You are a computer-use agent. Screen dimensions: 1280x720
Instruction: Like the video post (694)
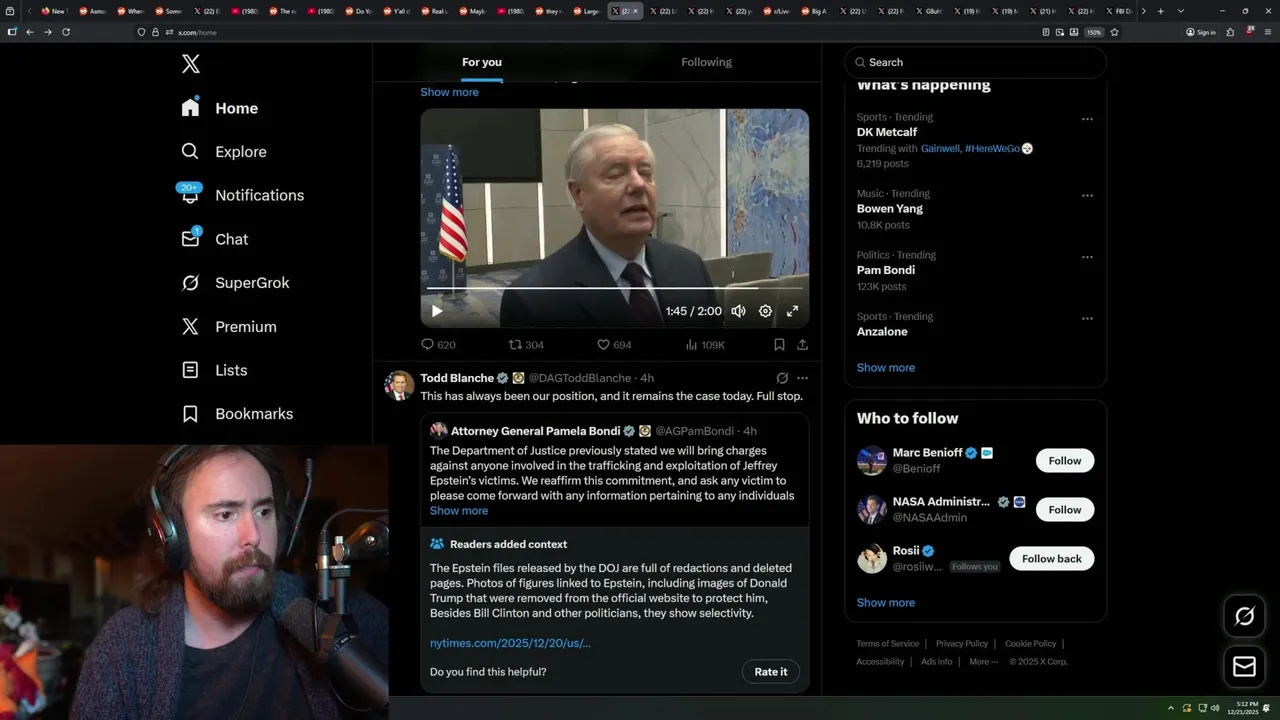(x=614, y=345)
